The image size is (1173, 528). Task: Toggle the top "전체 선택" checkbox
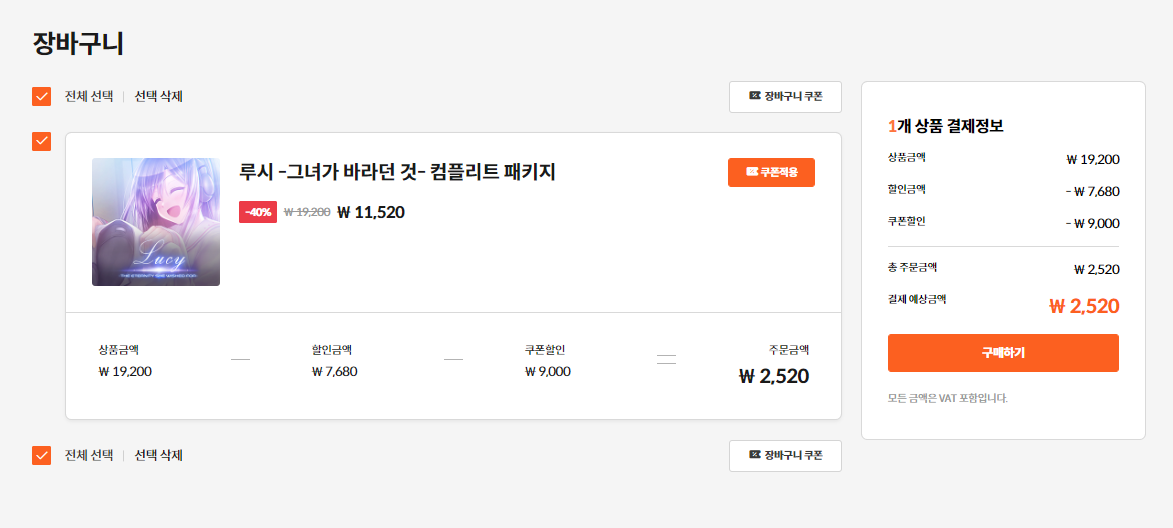[41, 97]
